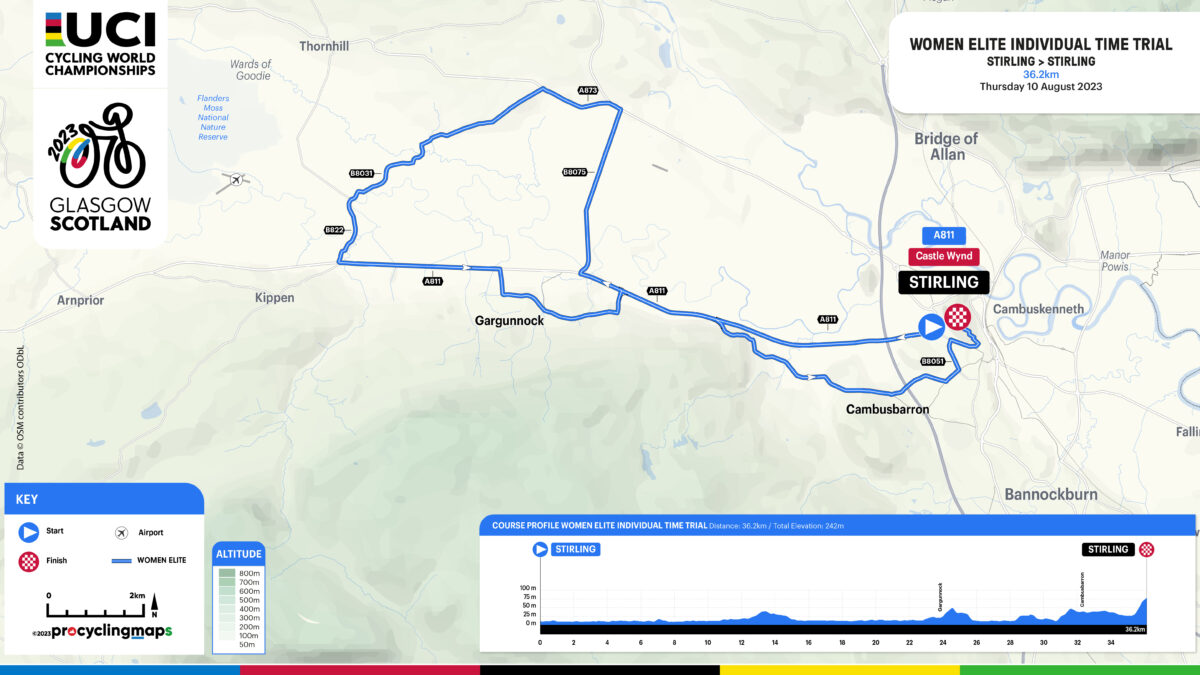1200x675 pixels.
Task: Click the Gargunnock town label on the map
Action: [x=509, y=321]
